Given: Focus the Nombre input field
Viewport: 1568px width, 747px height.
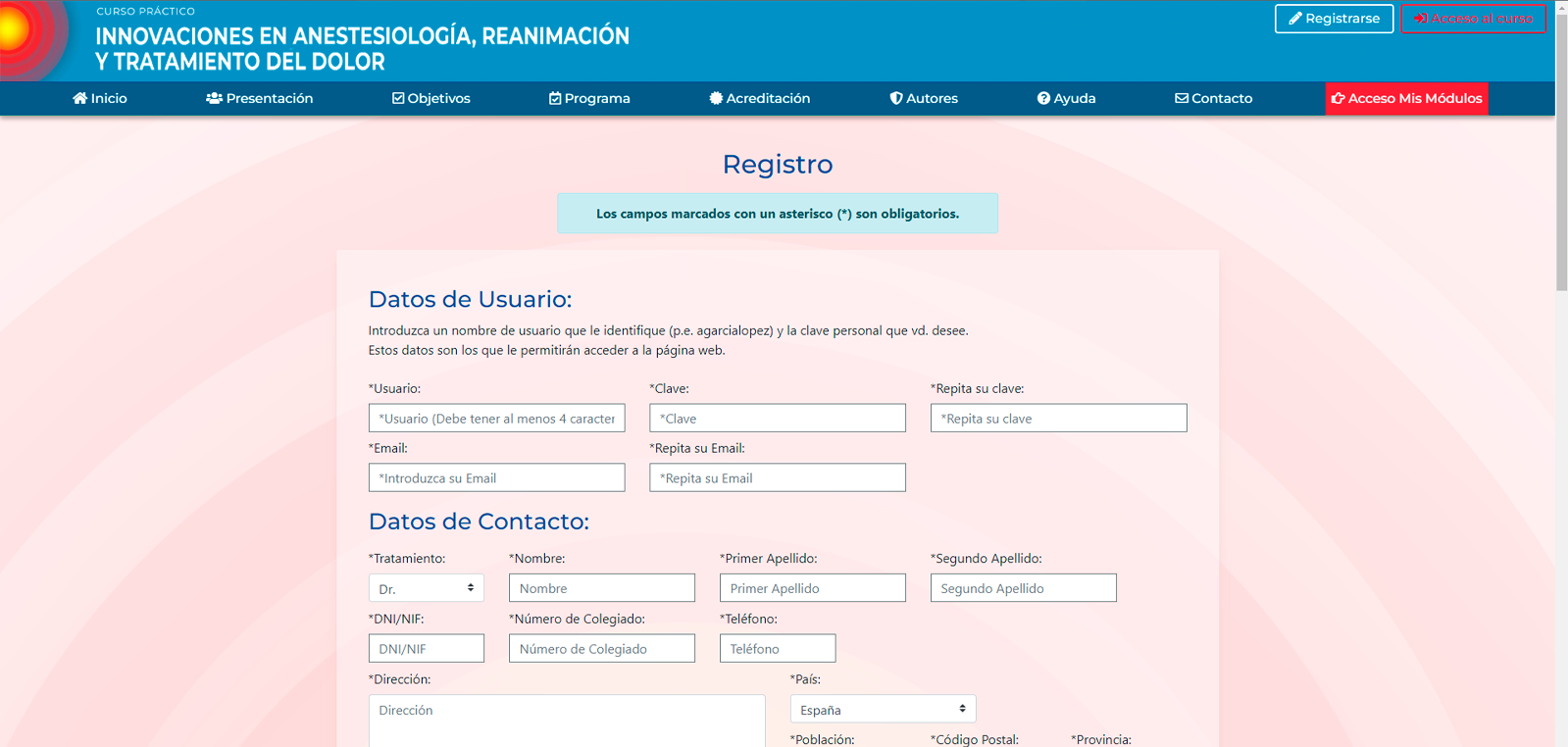Looking at the screenshot, I should pyautogui.click(x=602, y=588).
